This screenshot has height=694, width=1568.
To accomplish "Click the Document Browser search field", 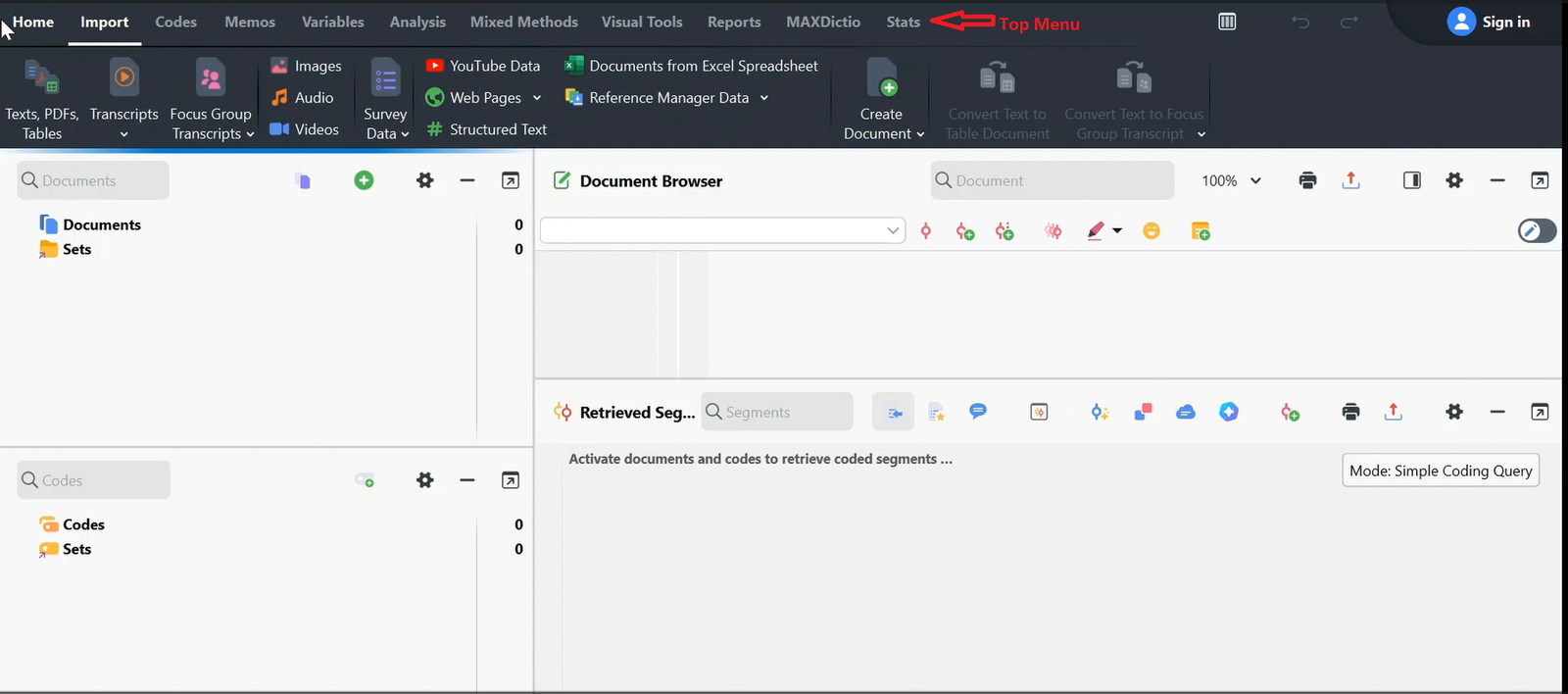I will [1053, 180].
